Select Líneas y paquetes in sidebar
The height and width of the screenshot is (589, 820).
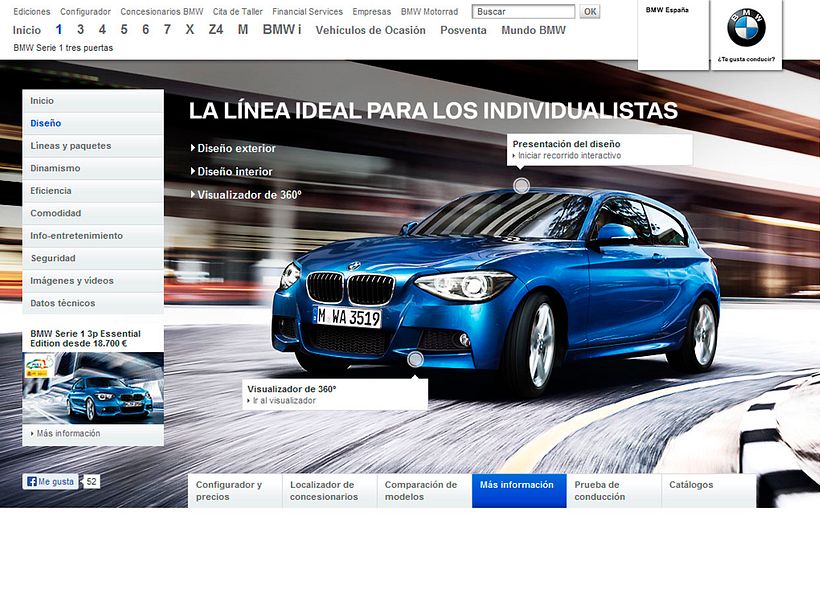93,145
